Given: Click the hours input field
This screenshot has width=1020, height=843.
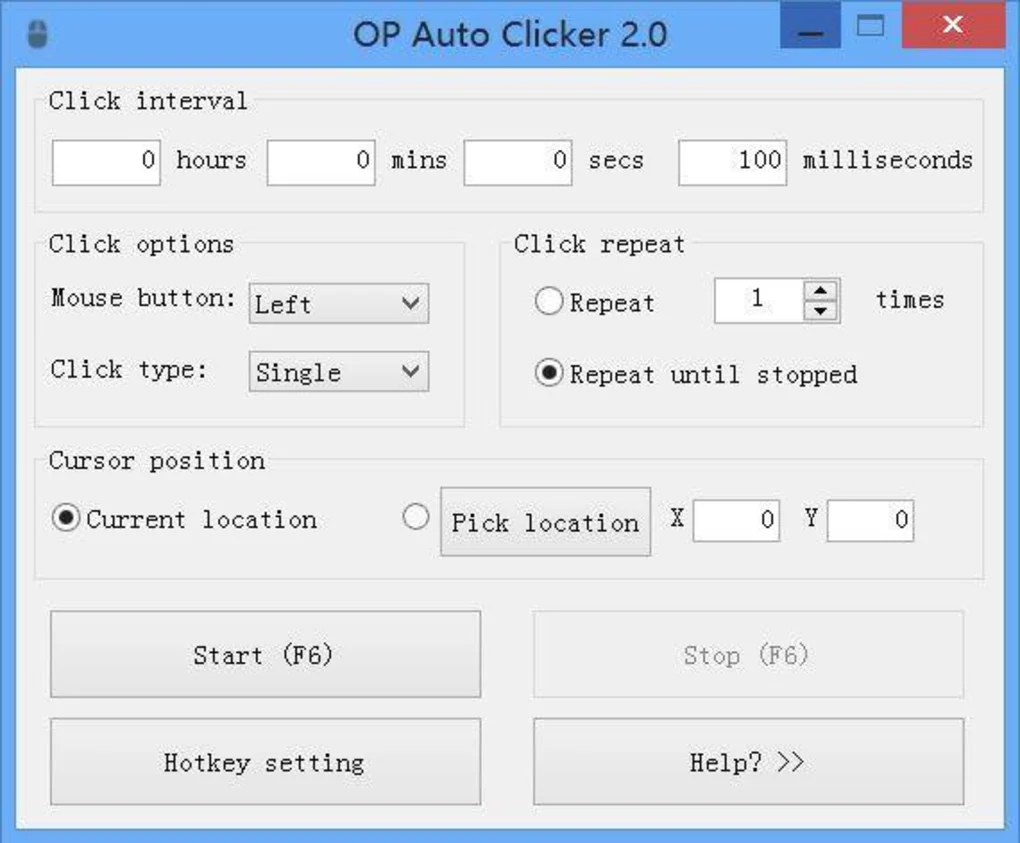Looking at the screenshot, I should pyautogui.click(x=105, y=161).
